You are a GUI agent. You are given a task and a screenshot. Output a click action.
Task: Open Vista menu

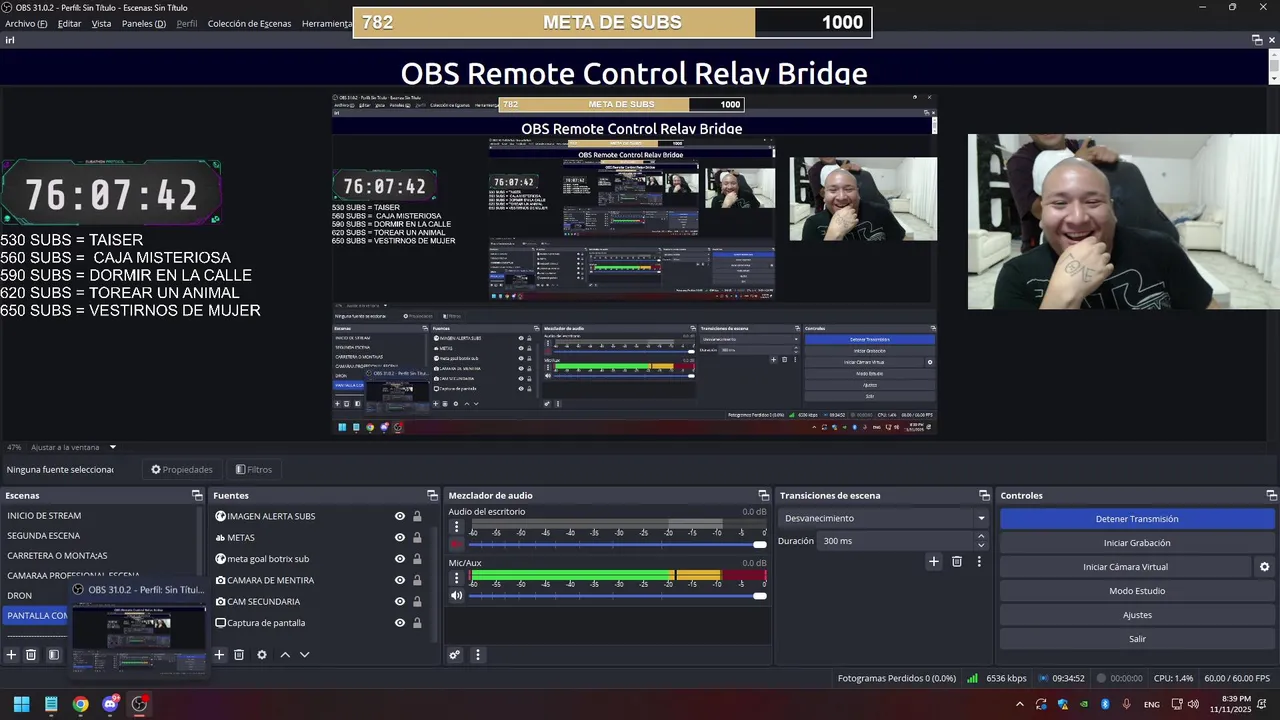[101, 23]
